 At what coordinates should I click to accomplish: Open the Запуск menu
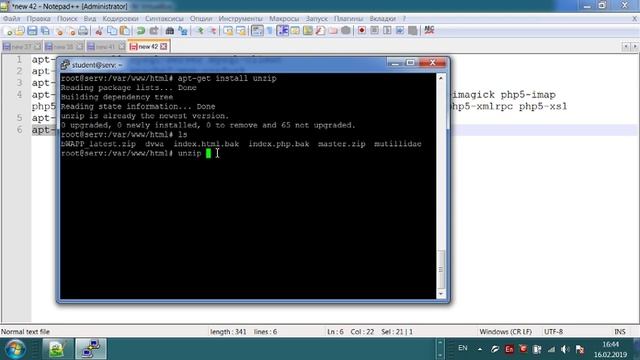pos(317,19)
